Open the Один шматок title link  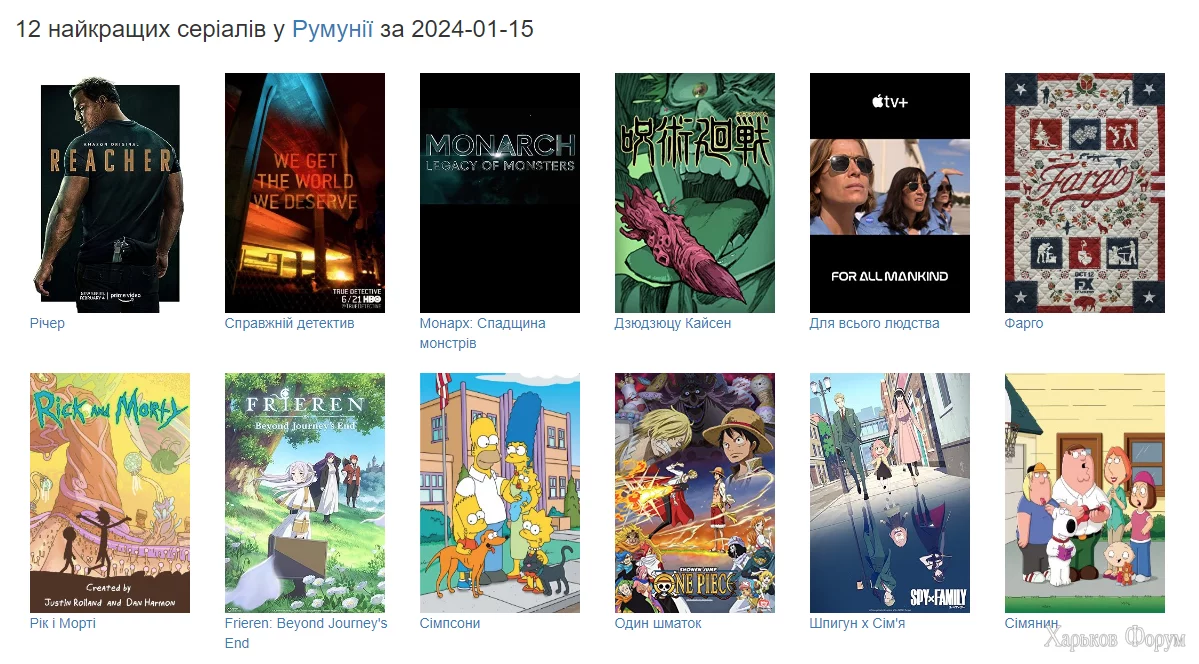(x=658, y=623)
